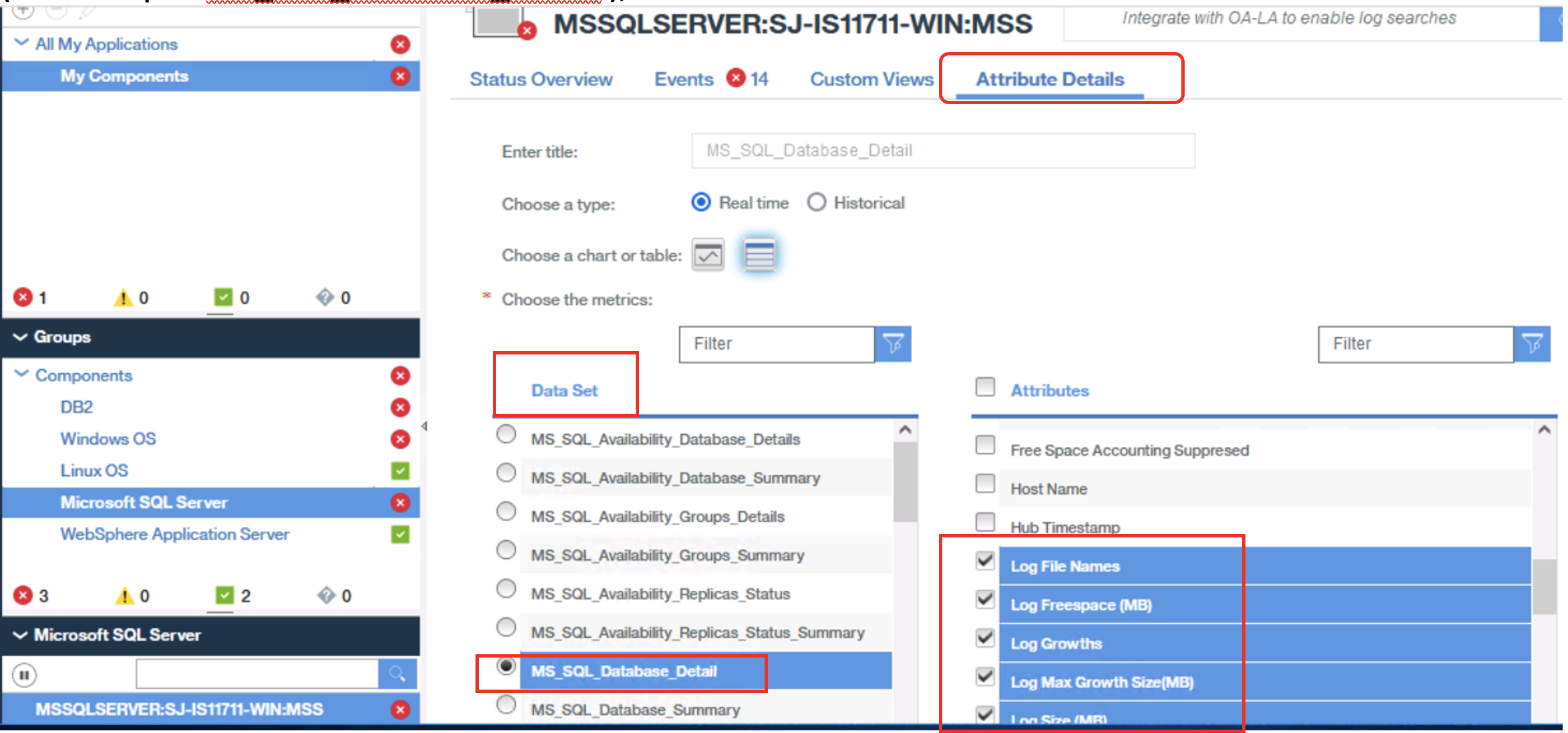This screenshot has width=1568, height=733.
Task: Click the critical count icon showing 3
Action: click(23, 595)
